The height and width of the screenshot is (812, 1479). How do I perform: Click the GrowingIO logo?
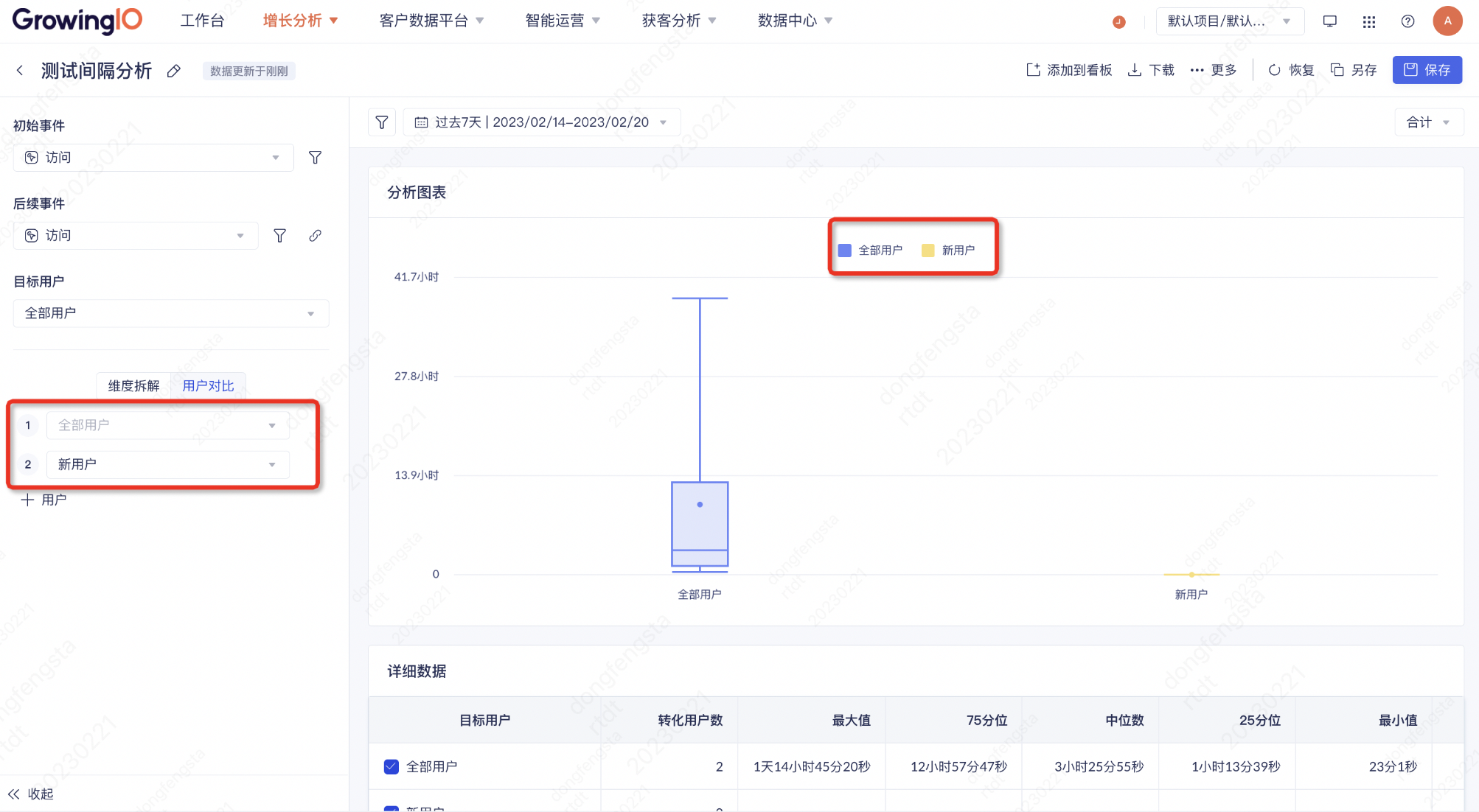point(77,20)
